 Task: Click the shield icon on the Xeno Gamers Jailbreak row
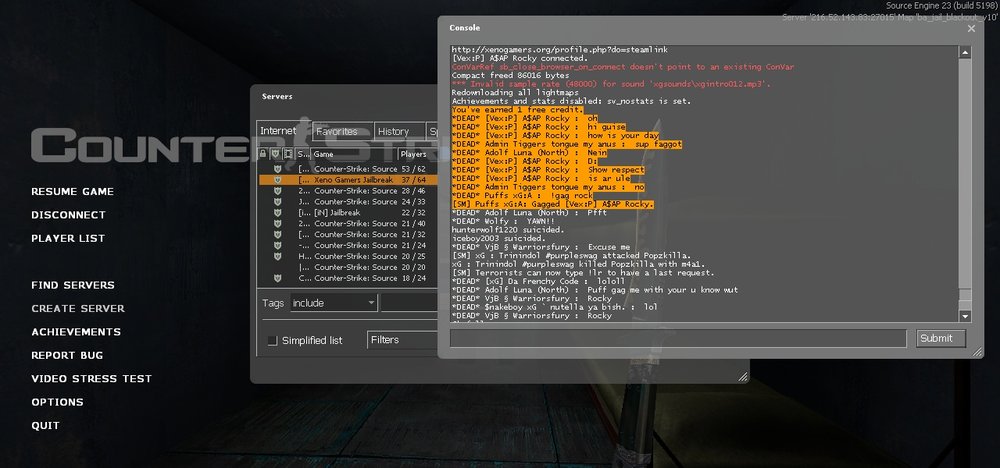tap(277, 180)
